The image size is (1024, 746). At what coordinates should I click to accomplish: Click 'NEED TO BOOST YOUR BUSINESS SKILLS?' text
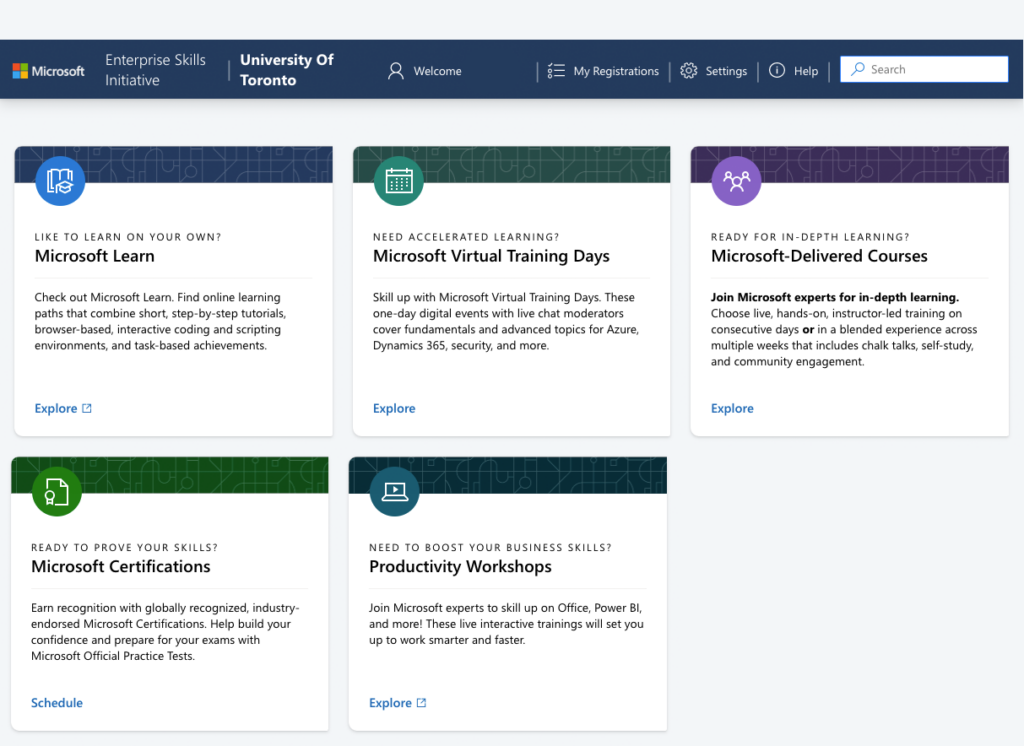tap(490, 547)
